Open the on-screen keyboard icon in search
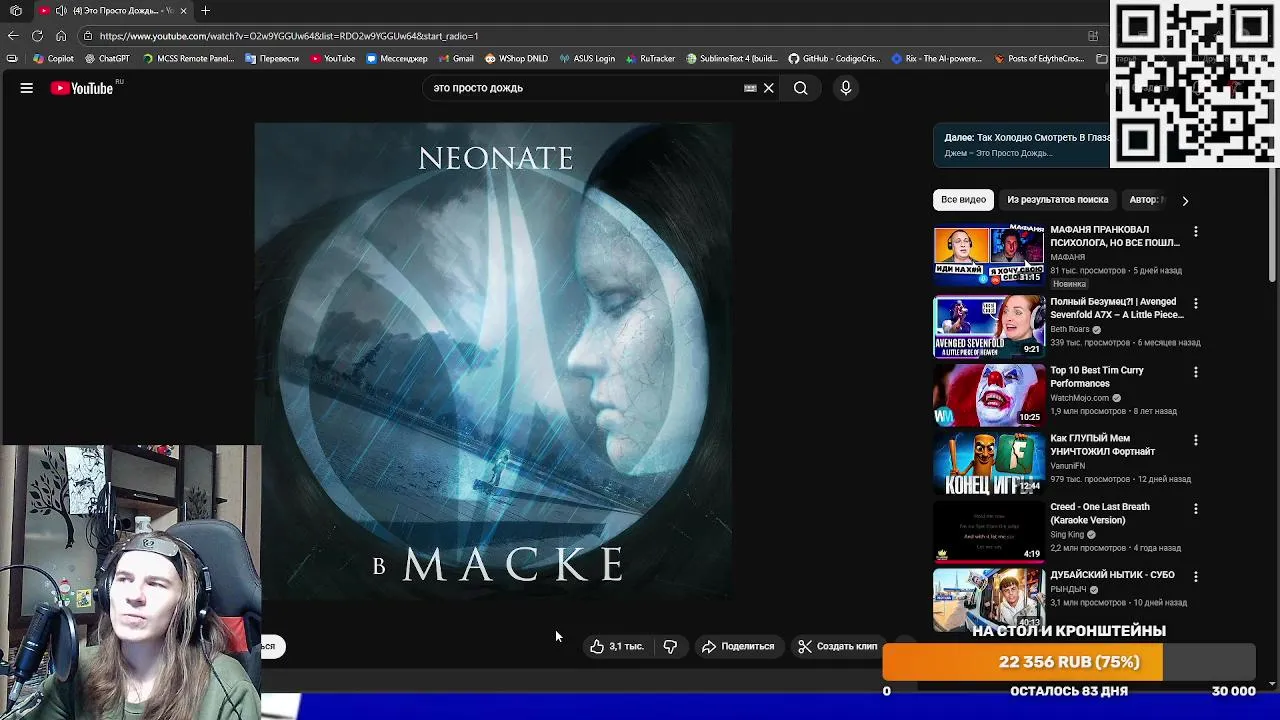The height and width of the screenshot is (720, 1280). [x=750, y=88]
